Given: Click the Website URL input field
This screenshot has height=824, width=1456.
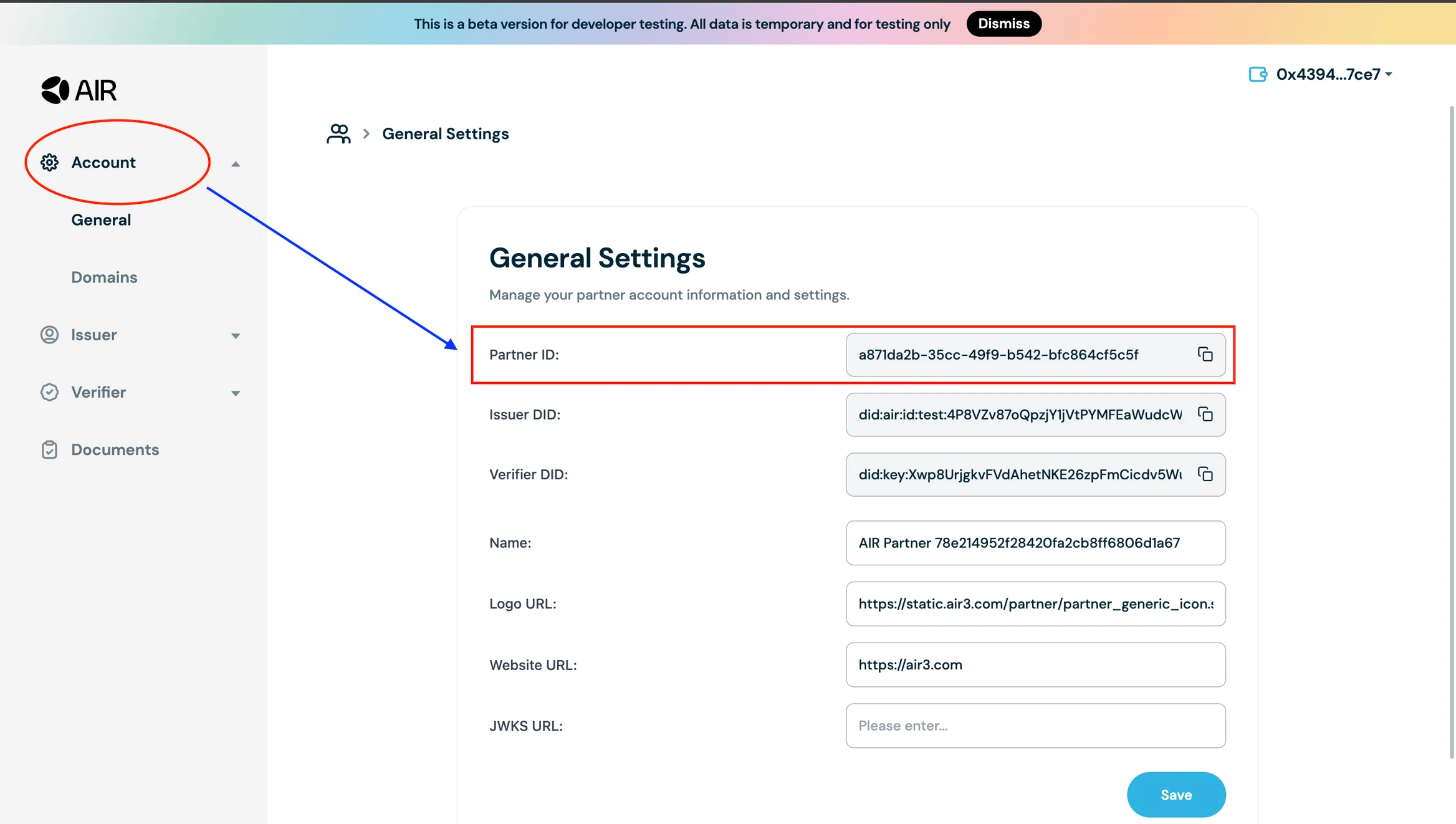Looking at the screenshot, I should click(x=1035, y=665).
